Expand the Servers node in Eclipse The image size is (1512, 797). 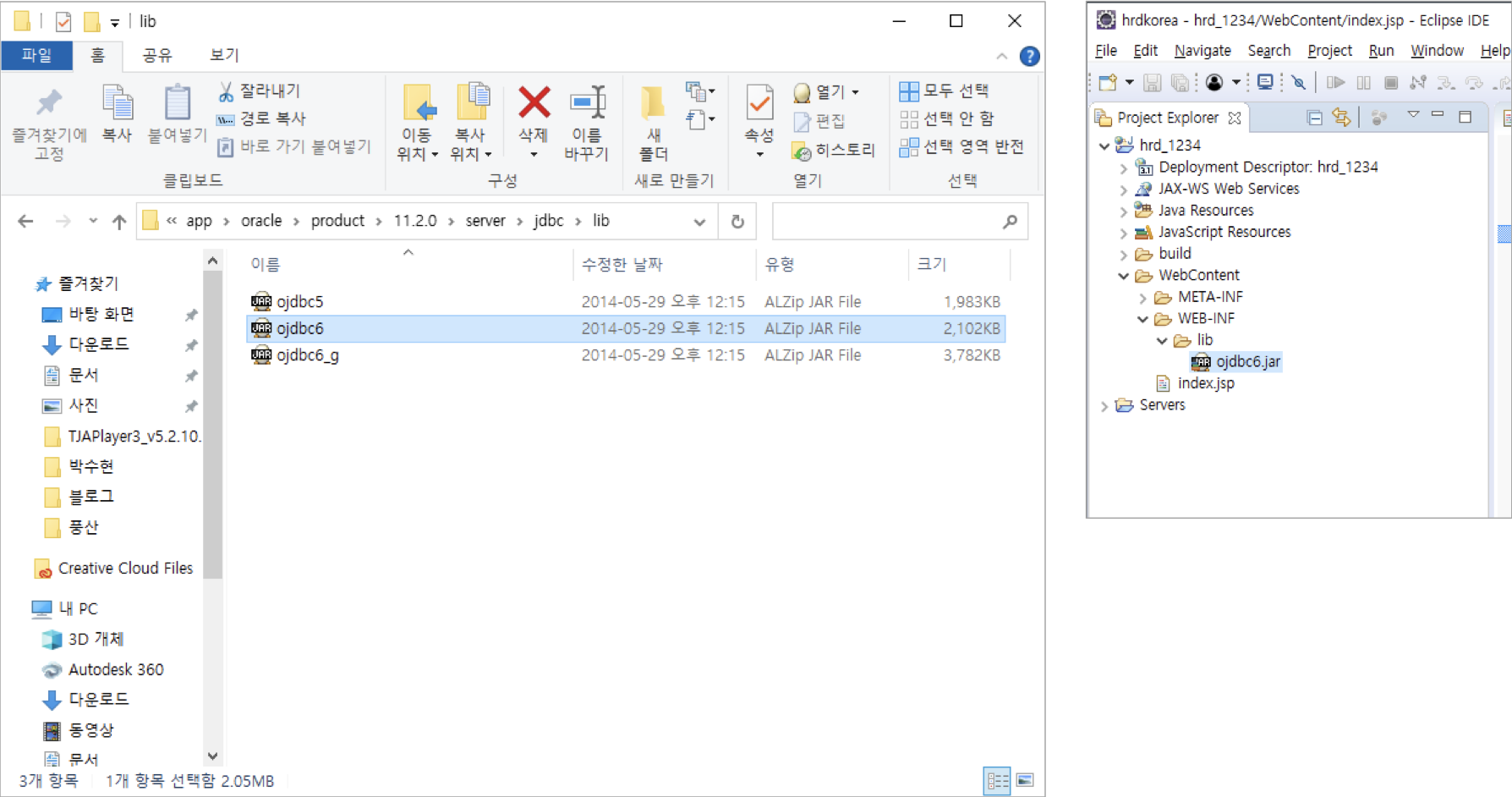pos(1104,406)
